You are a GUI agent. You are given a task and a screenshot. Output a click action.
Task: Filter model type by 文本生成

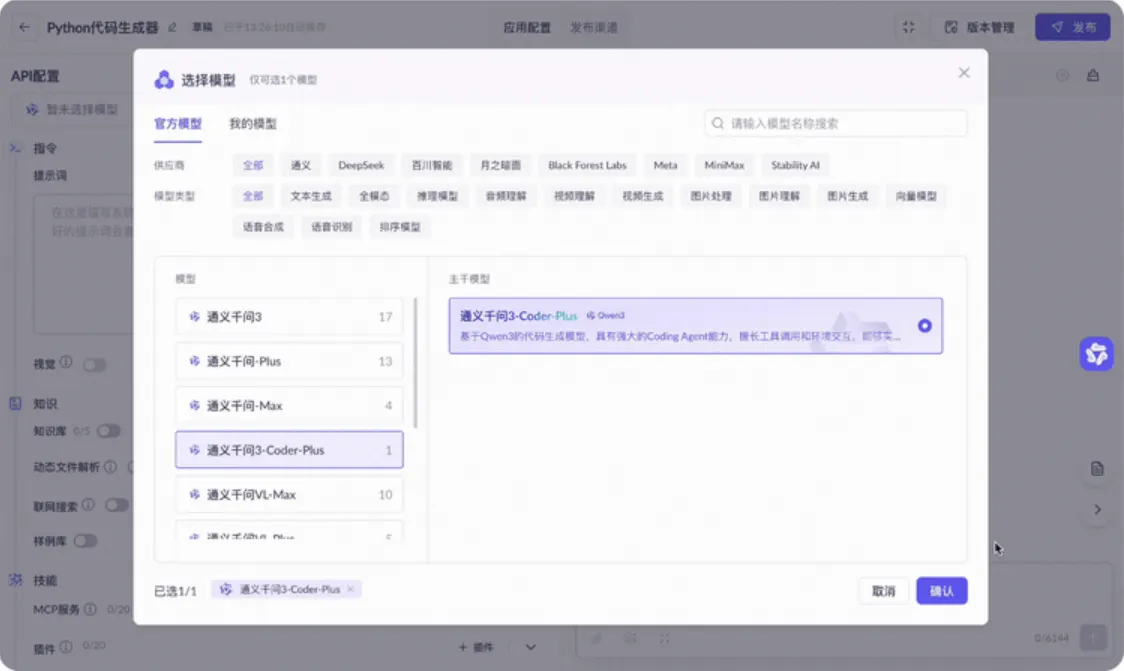pyautogui.click(x=311, y=196)
